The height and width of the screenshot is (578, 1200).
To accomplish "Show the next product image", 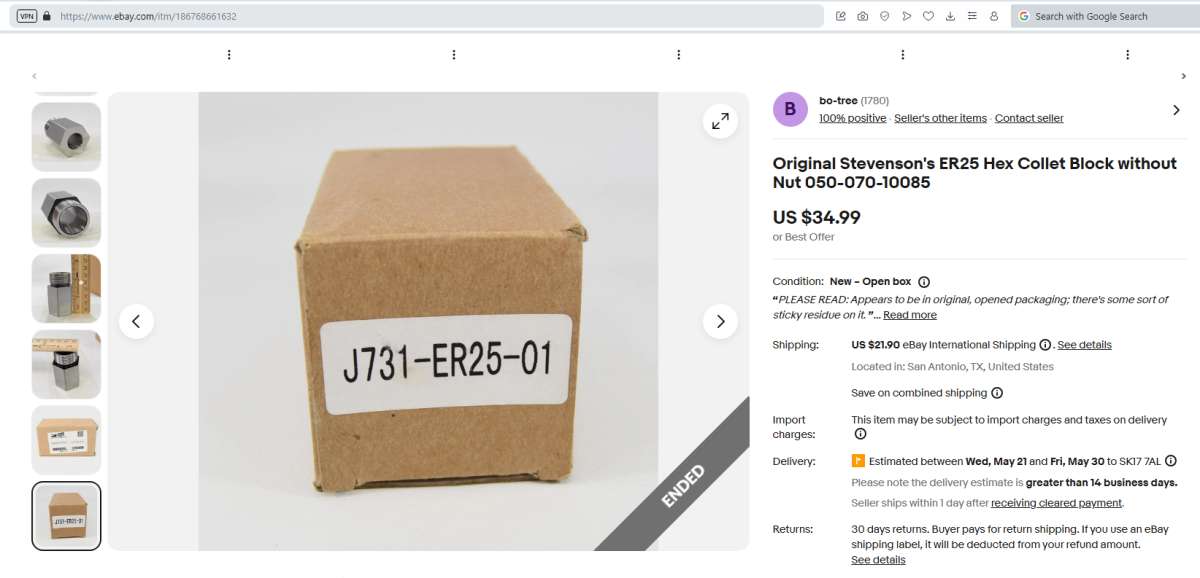I will (x=720, y=321).
